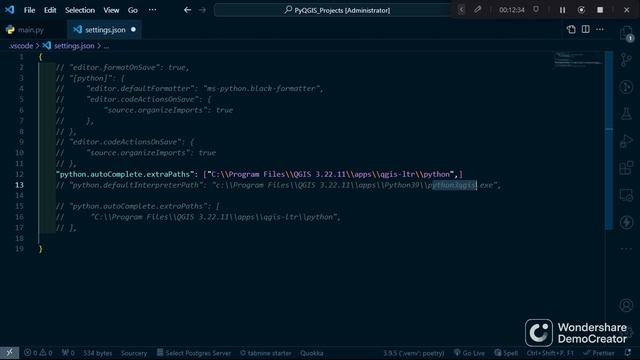The width and height of the screenshot is (640, 360).
Task: Open the Remote Explorer view
Action: pyautogui.click(x=626, y=195)
